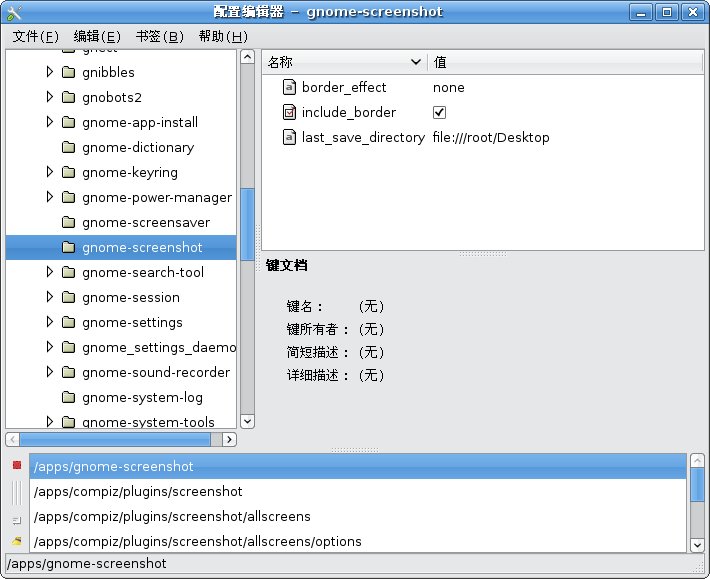Click the search results scroll-down arrow
Image resolution: width=710 pixels, height=579 pixels.
point(697,545)
